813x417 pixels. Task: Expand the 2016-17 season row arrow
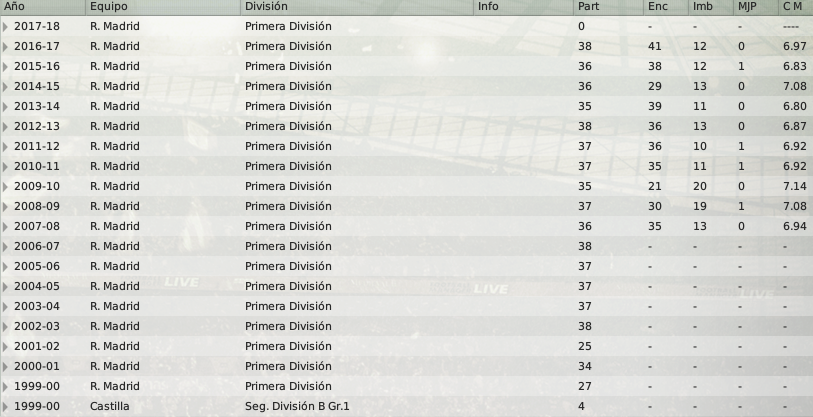[5, 47]
